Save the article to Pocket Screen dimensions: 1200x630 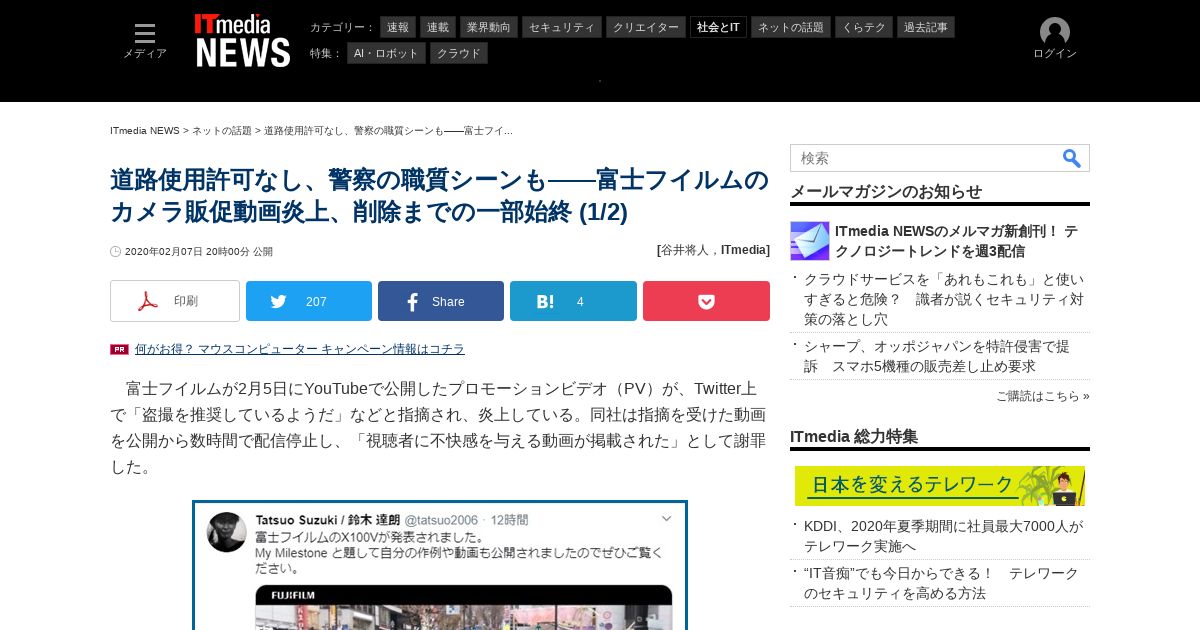tap(706, 301)
